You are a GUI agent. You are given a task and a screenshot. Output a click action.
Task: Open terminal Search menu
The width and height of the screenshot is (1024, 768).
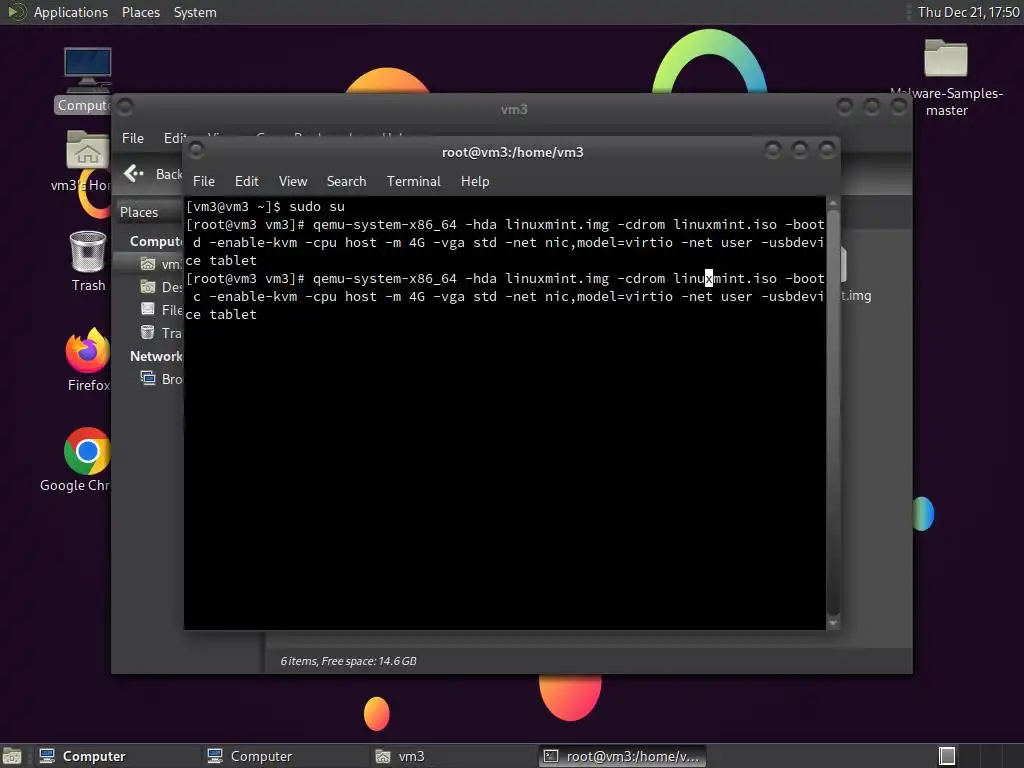[346, 182]
